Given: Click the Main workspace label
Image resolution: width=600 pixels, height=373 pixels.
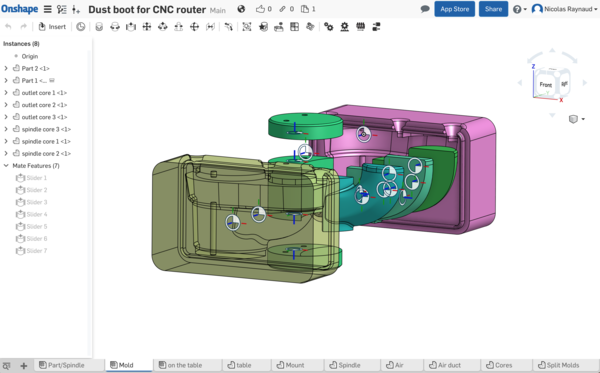Looking at the screenshot, I should pos(217,10).
